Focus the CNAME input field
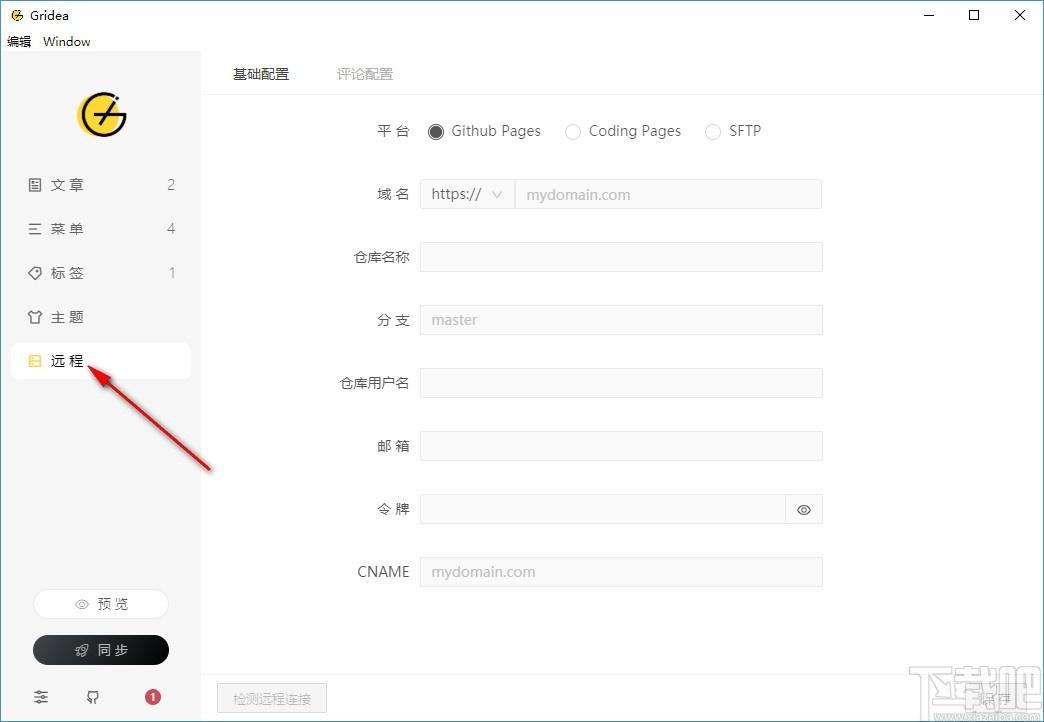 621,572
